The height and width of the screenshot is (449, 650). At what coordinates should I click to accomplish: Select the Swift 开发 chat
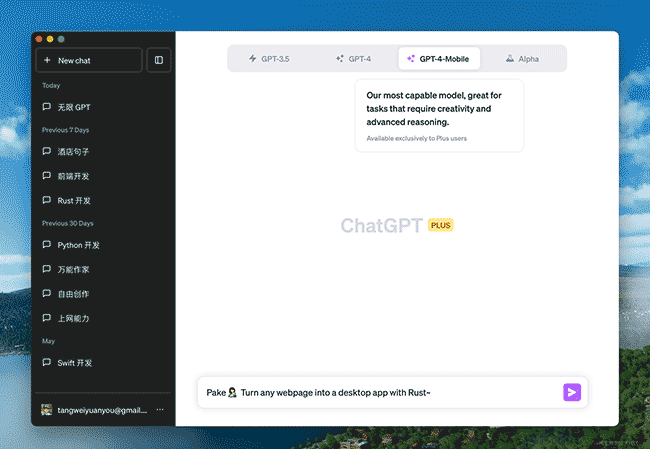tap(103, 362)
